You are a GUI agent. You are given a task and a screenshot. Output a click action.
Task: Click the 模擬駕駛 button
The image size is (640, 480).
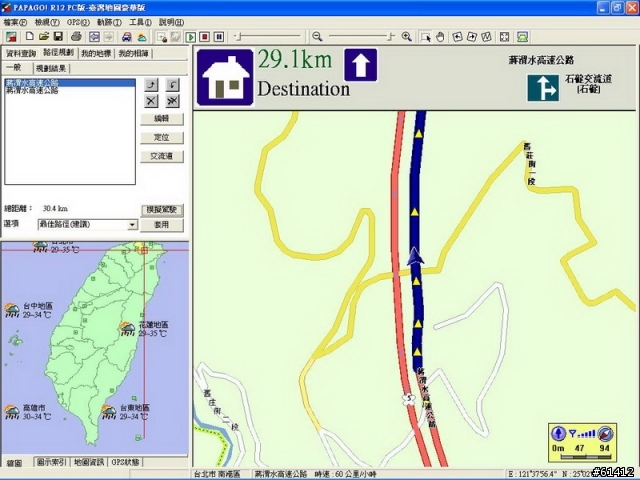162,210
